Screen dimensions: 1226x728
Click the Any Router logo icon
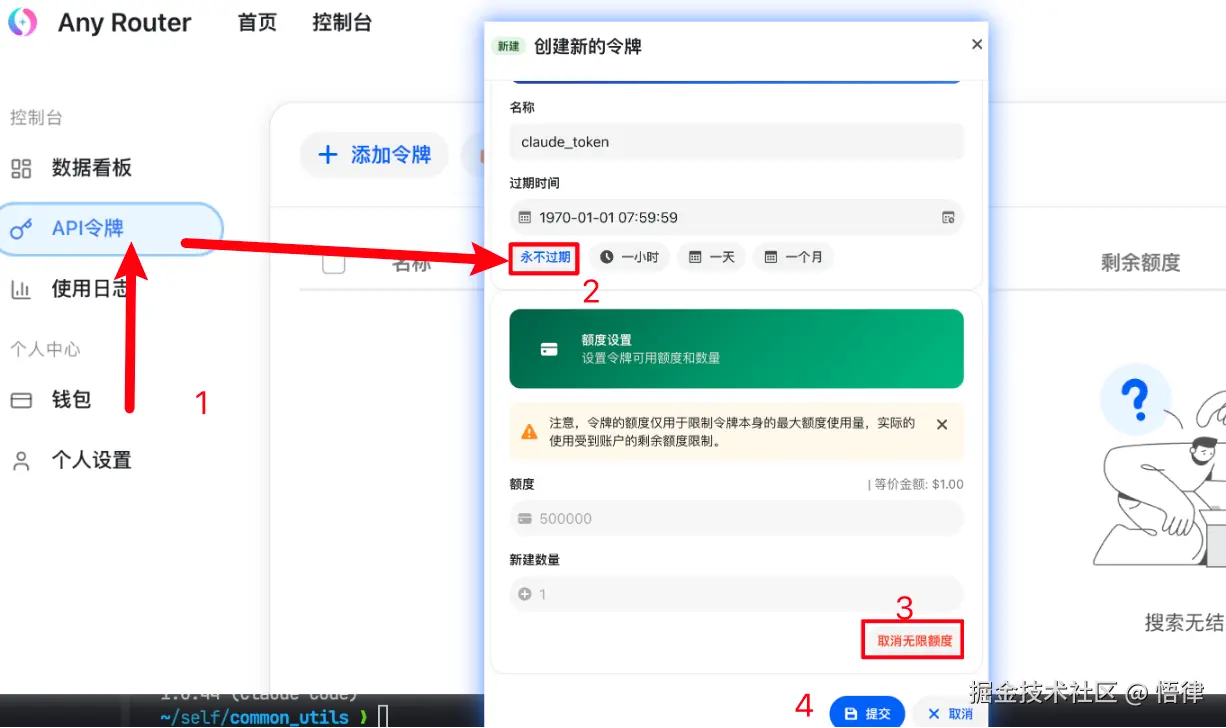(x=22, y=22)
